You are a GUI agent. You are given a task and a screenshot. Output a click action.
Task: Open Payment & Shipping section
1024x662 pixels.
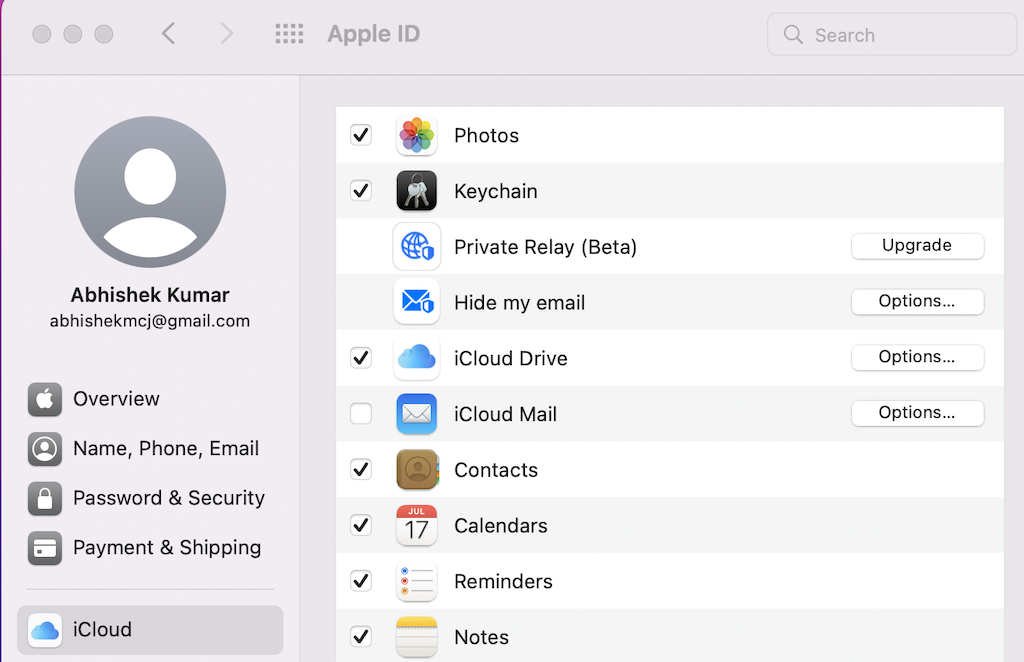click(150, 548)
